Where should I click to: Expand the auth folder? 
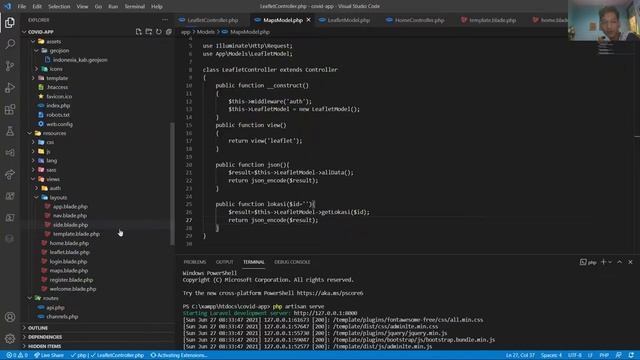click(37, 188)
